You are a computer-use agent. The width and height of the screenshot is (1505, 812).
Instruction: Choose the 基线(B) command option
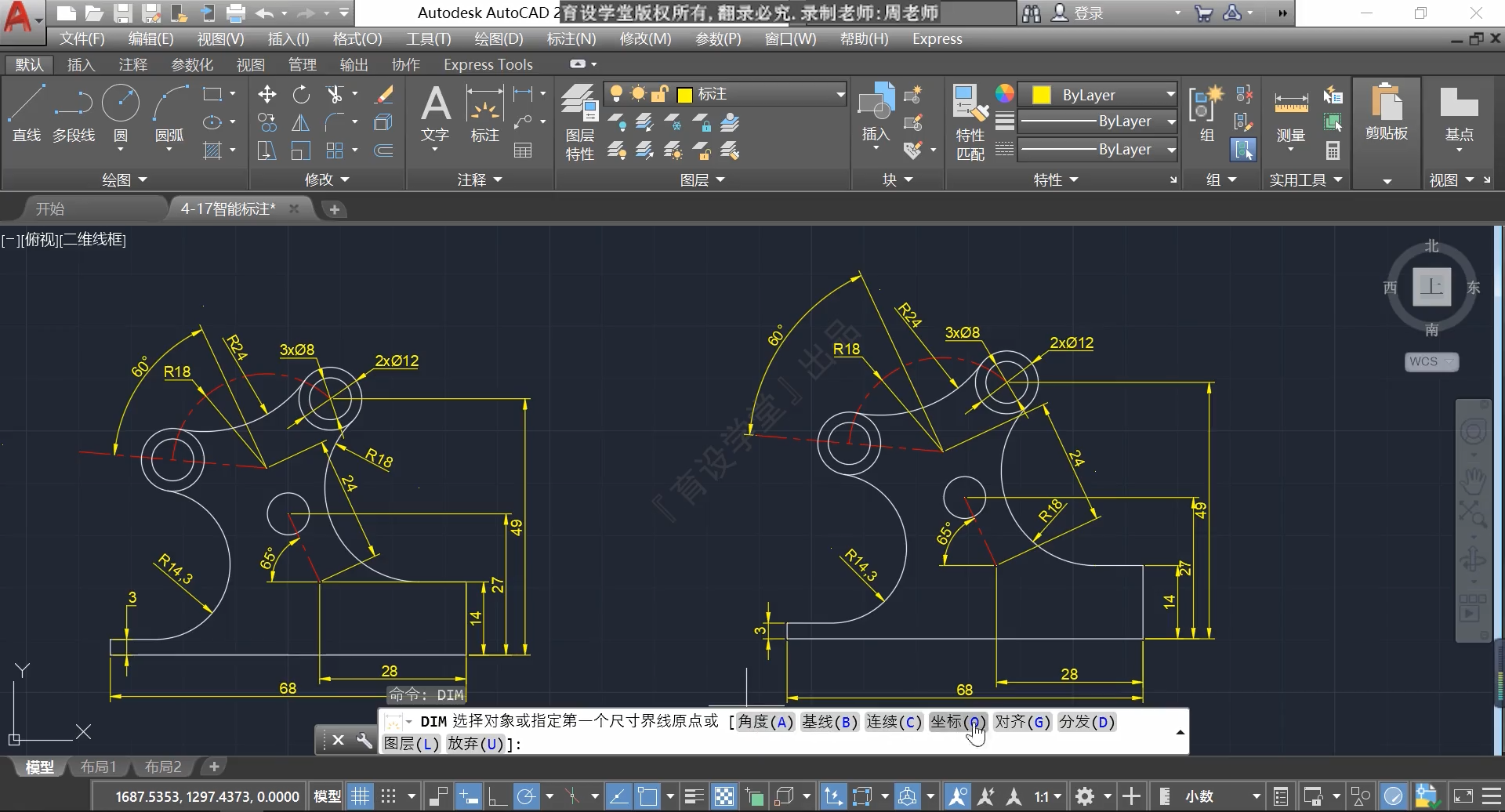click(x=830, y=722)
